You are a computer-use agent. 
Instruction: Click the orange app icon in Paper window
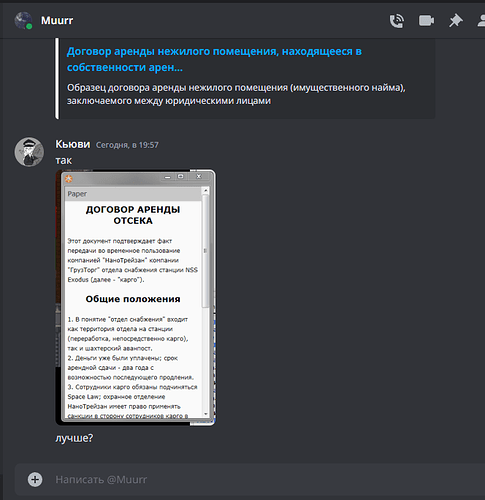click(69, 179)
